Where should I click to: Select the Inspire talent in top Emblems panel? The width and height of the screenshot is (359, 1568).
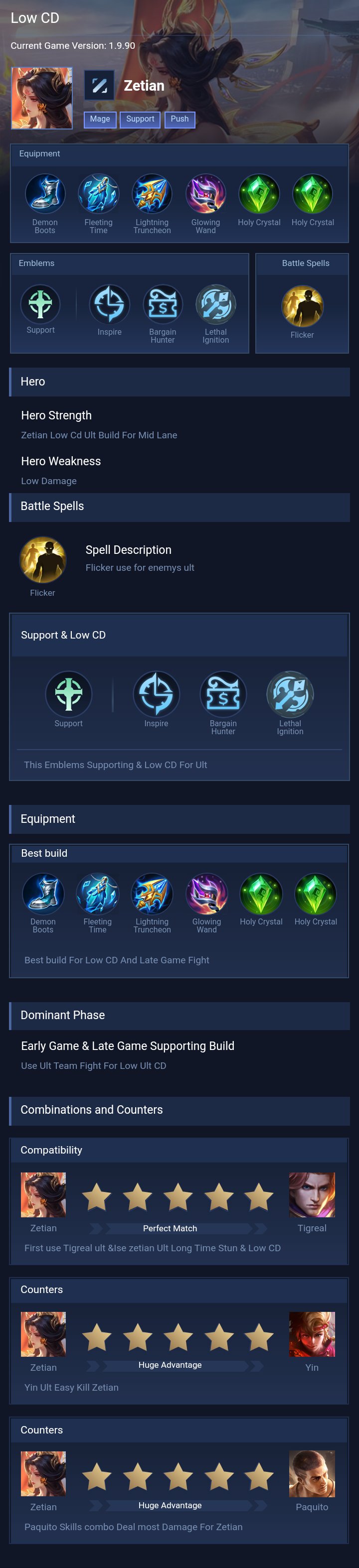(x=110, y=304)
